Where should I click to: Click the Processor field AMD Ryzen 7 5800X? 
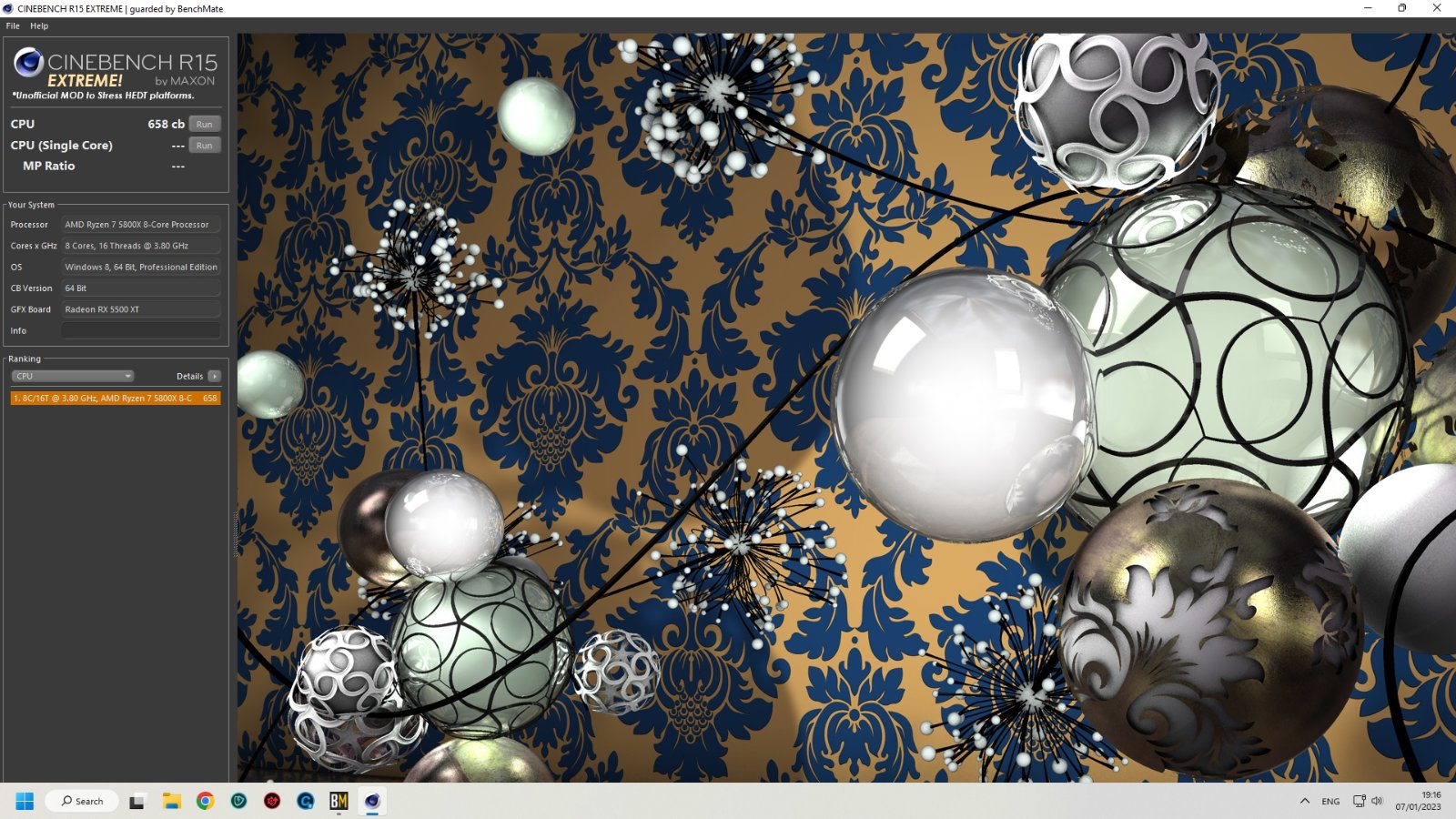coord(141,224)
